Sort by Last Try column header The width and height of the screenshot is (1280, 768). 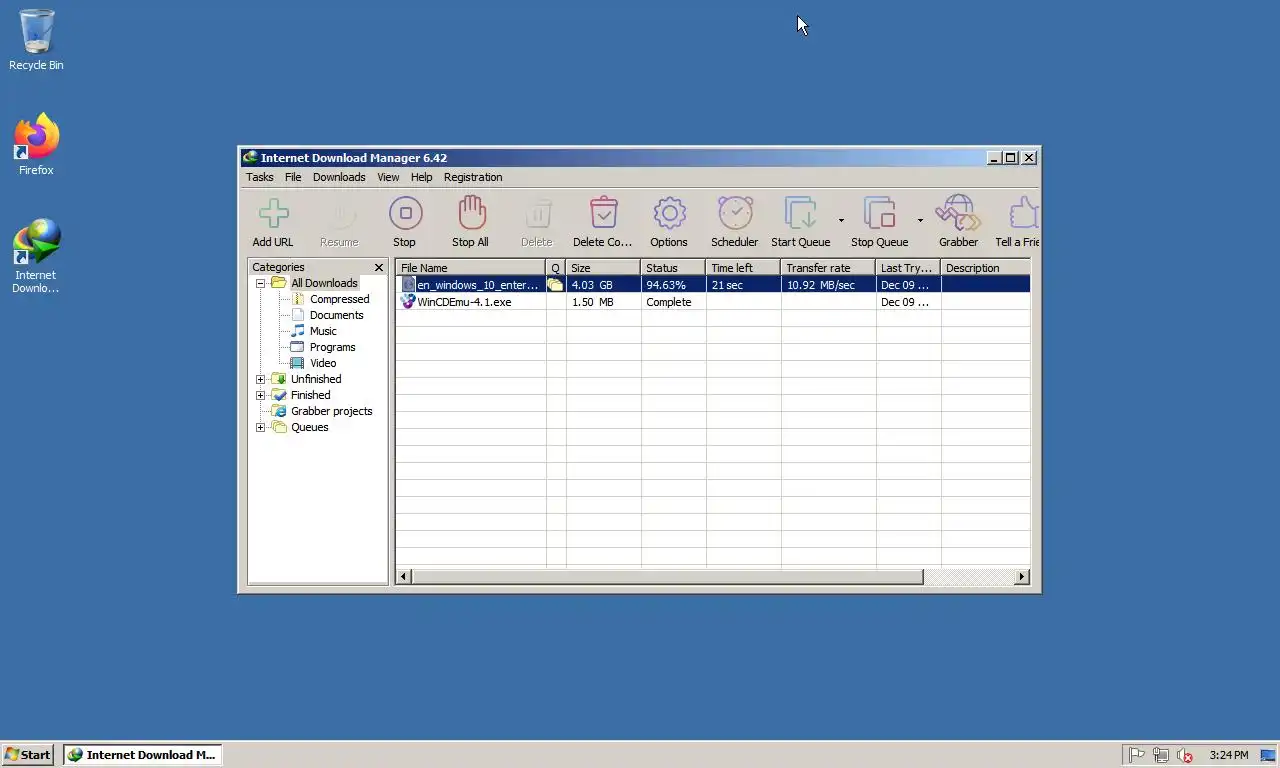pyautogui.click(x=908, y=268)
